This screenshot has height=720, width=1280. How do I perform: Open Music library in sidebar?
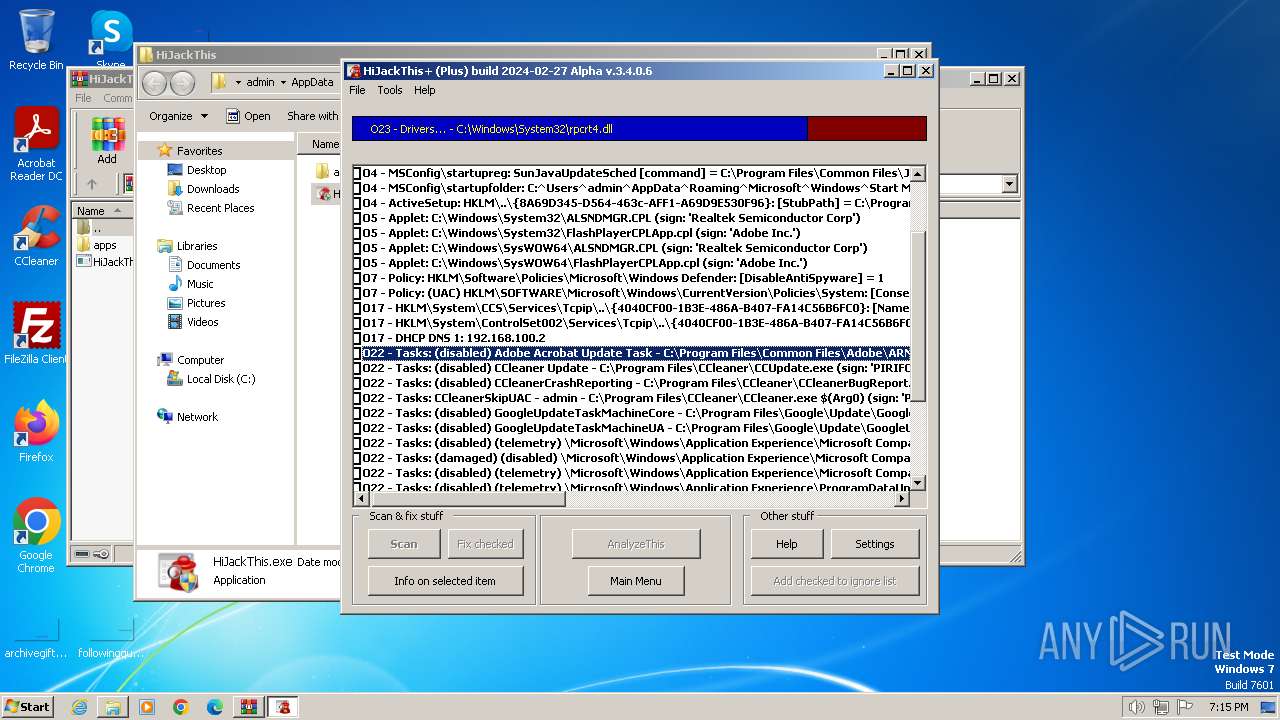[x=200, y=284]
